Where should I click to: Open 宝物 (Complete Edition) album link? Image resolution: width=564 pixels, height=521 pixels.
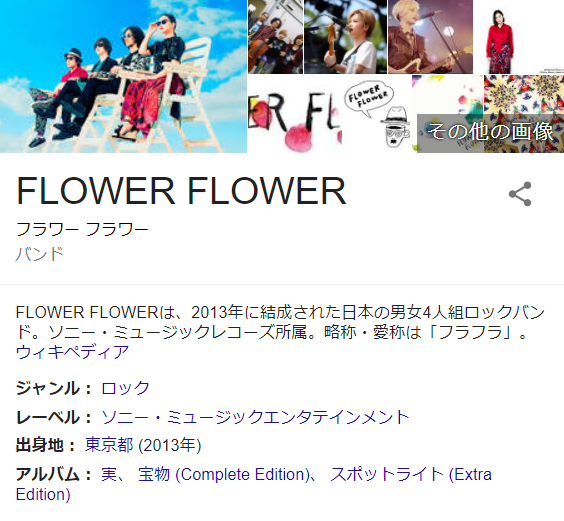click(224, 474)
